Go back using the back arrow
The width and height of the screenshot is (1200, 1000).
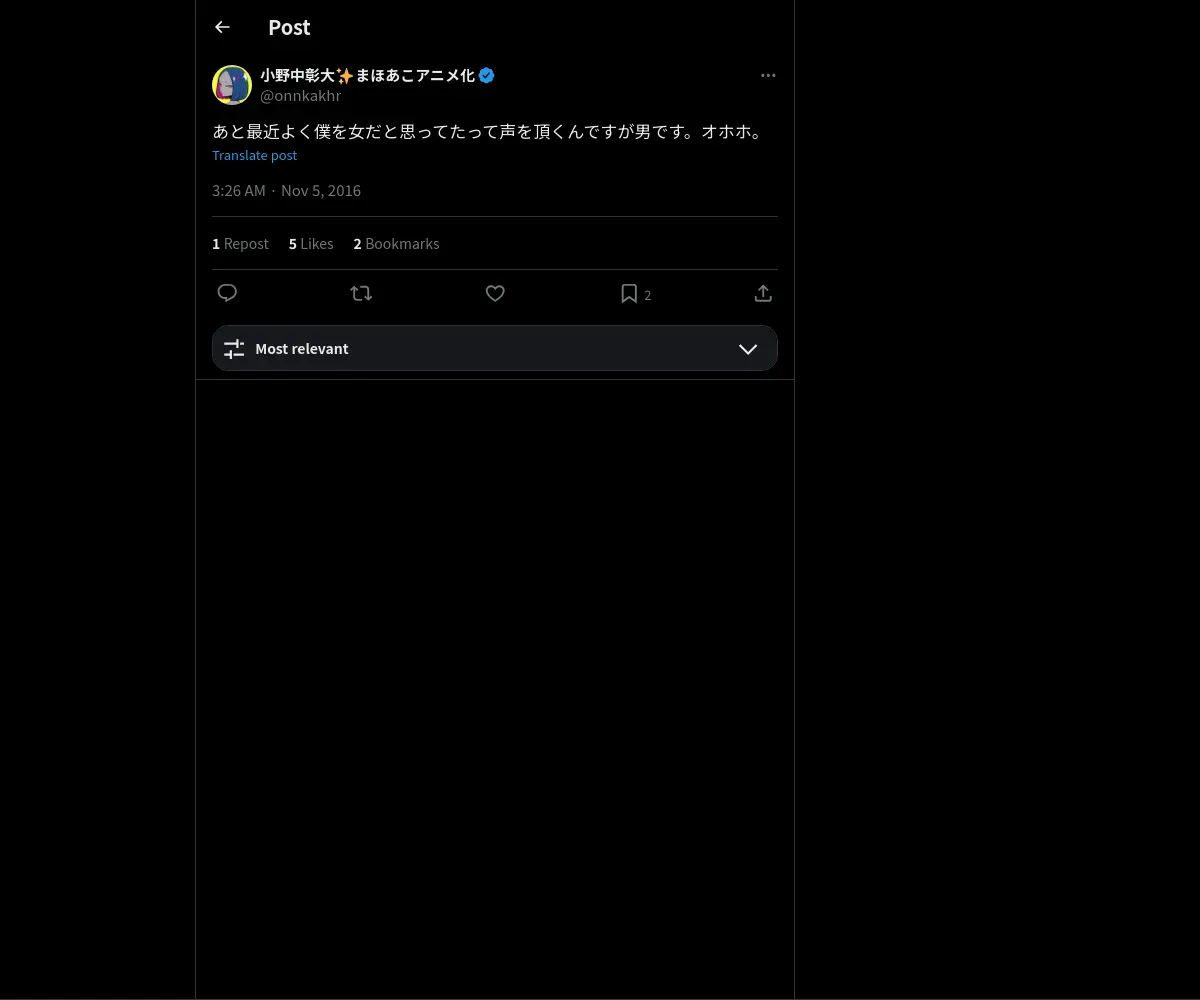[222, 28]
